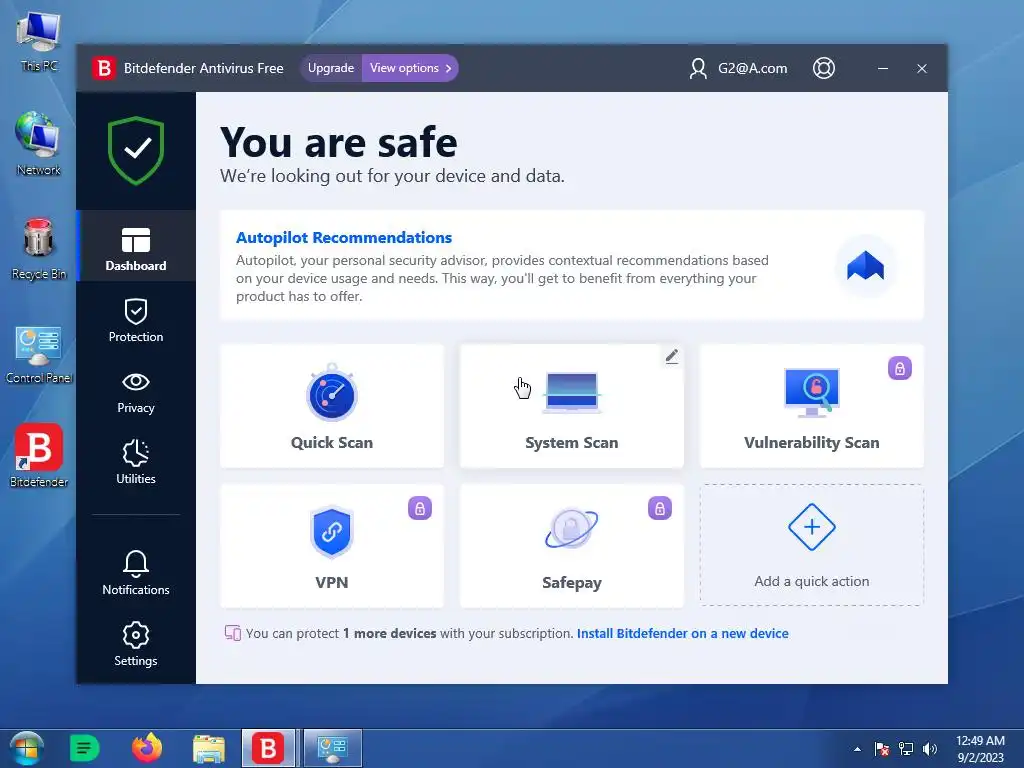
Task: Click the Autopilot Recommendations heading
Action: click(x=344, y=237)
